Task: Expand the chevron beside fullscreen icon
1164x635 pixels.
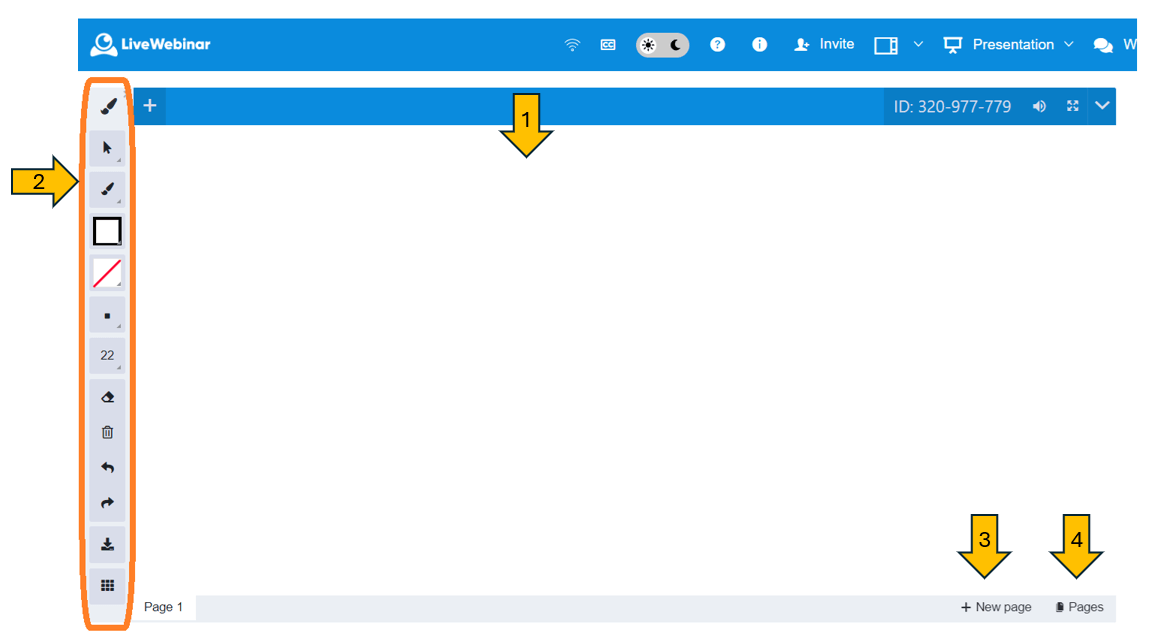Action: (x=1103, y=106)
